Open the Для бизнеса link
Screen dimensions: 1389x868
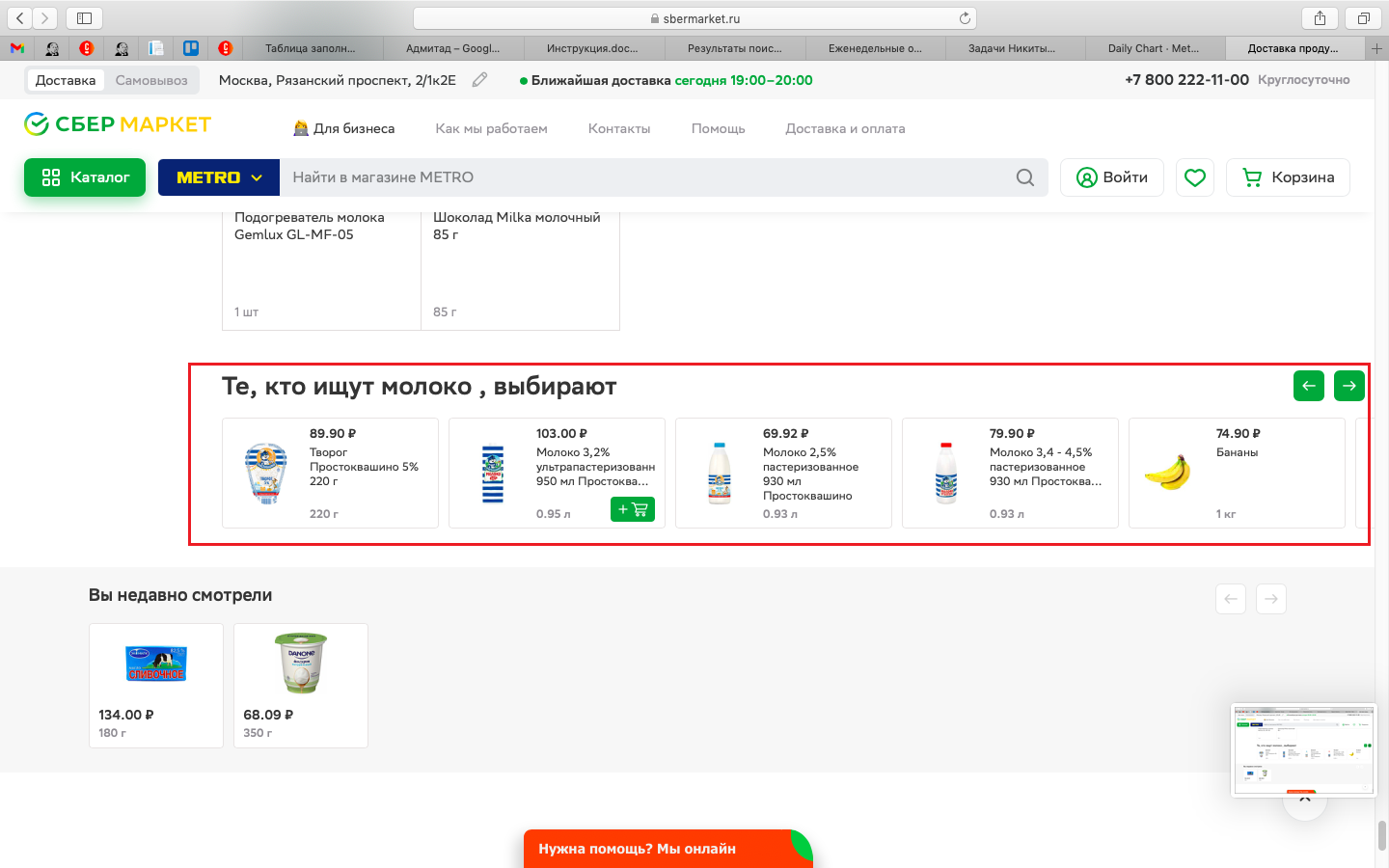coord(343,128)
